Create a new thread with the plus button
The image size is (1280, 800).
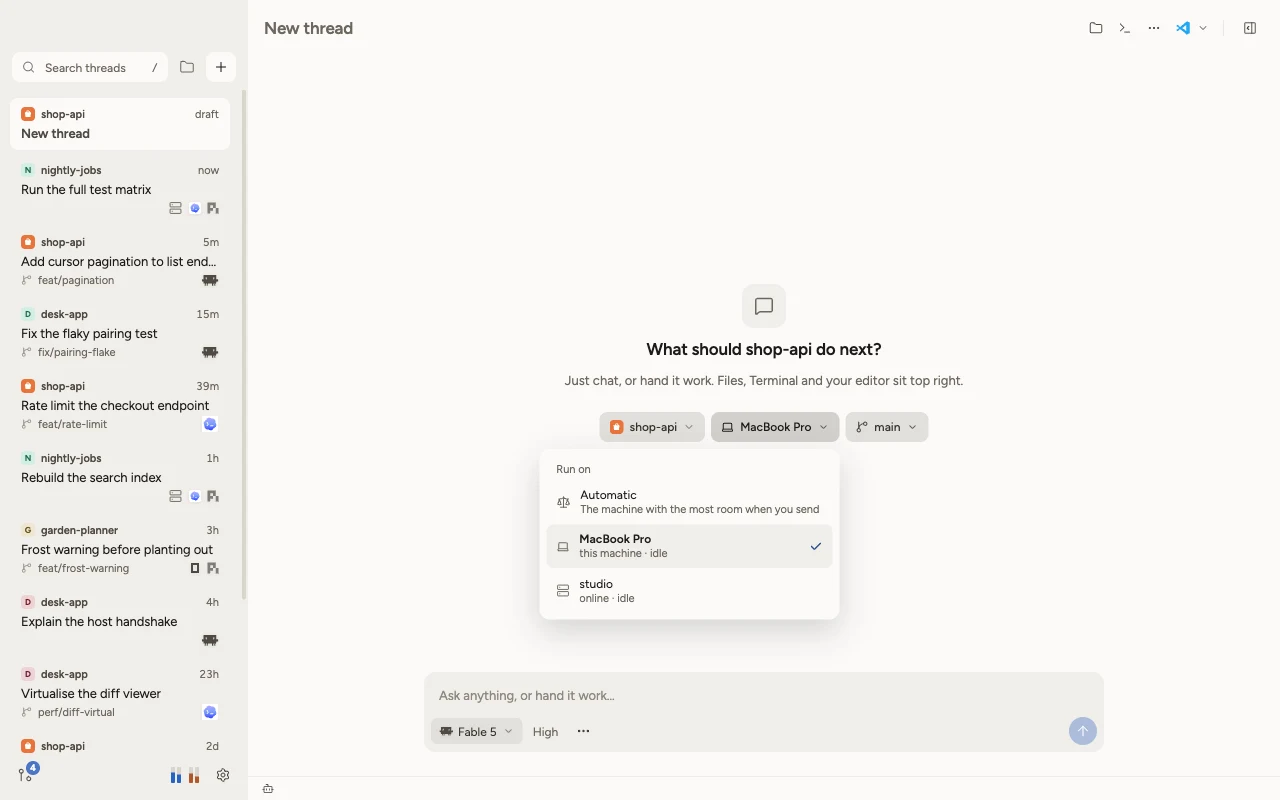[x=221, y=67]
